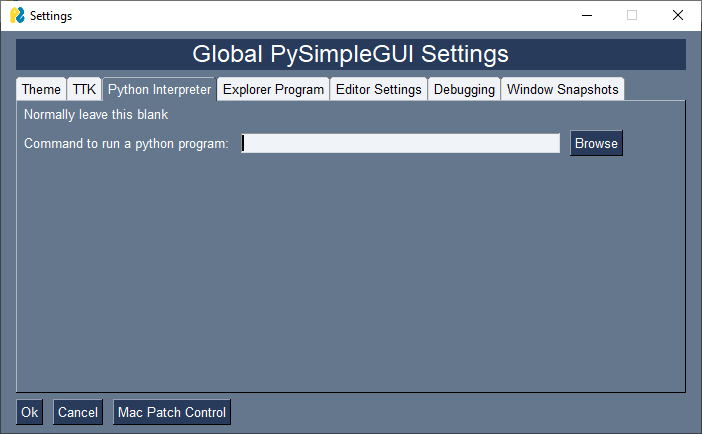Click the greyed-out maximize button
Image resolution: width=702 pixels, height=434 pixels.
click(632, 16)
